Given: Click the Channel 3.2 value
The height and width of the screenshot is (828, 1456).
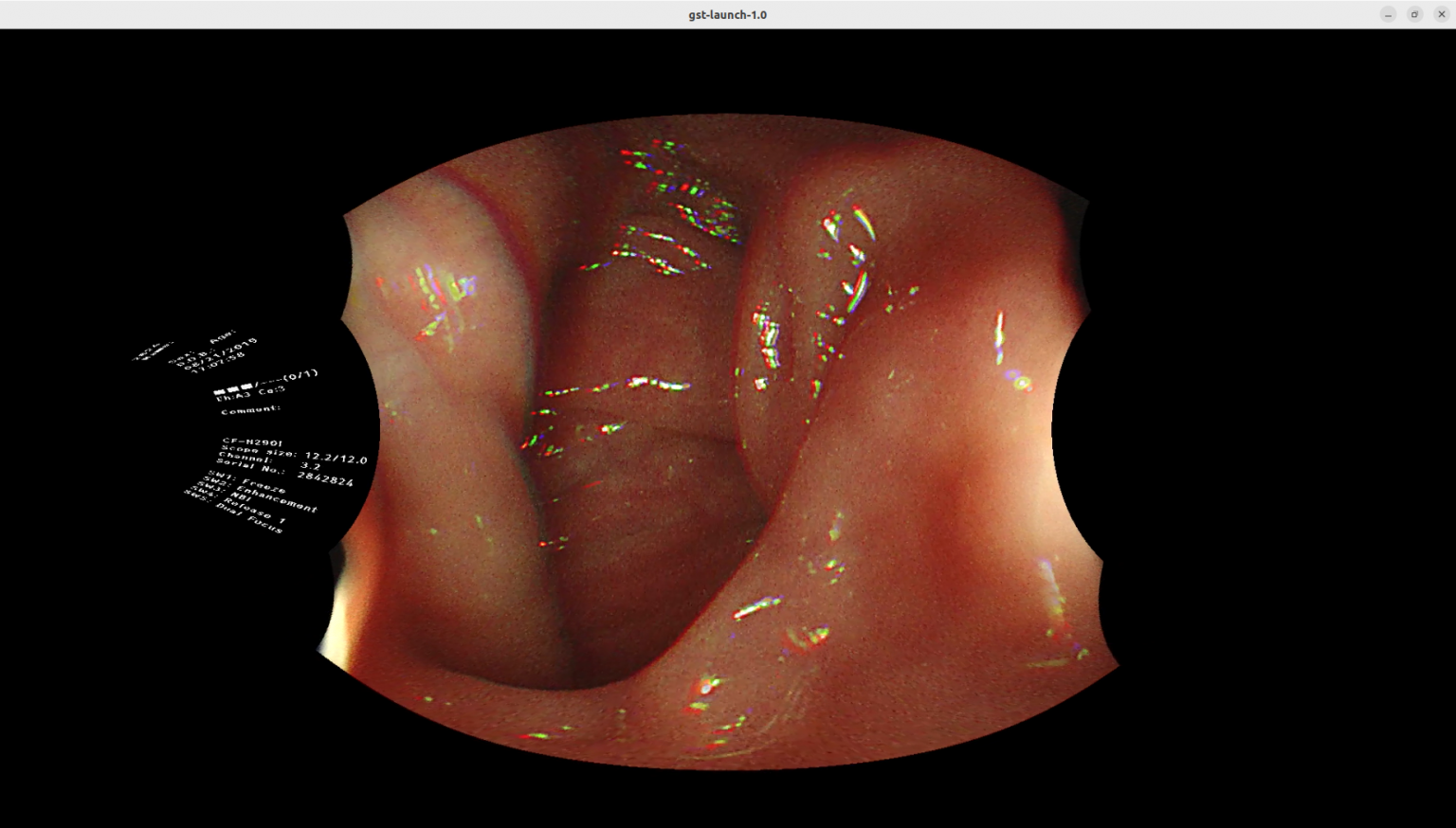Looking at the screenshot, I should click(x=311, y=465).
